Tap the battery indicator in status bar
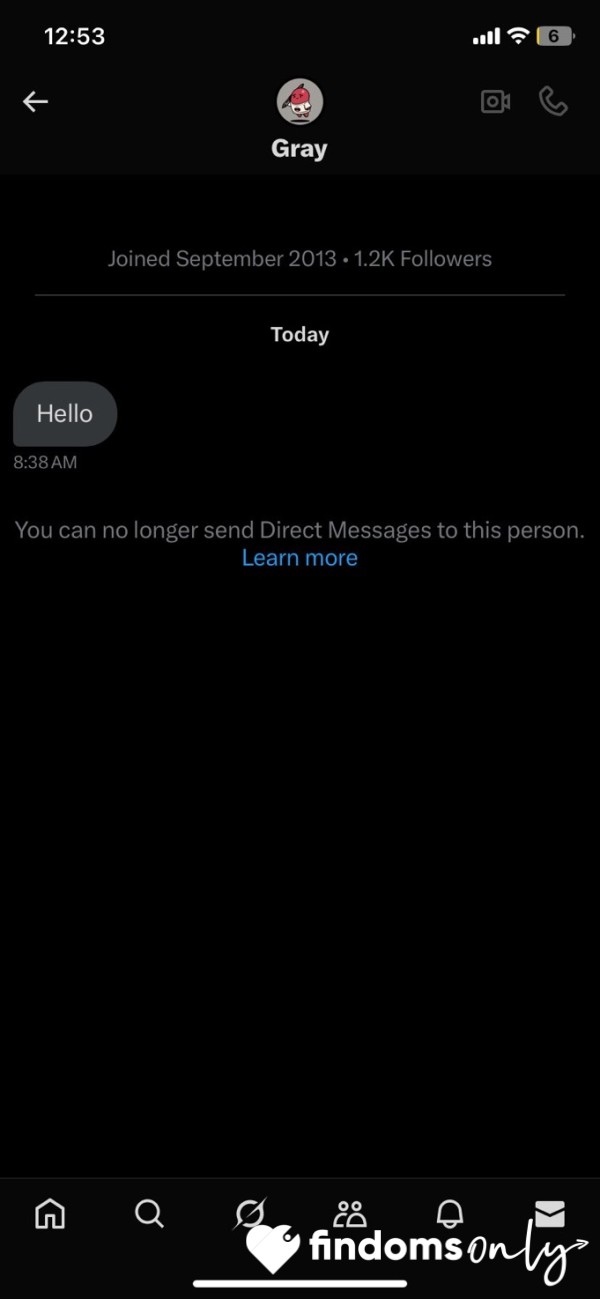The image size is (600, 1299). [x=555, y=37]
